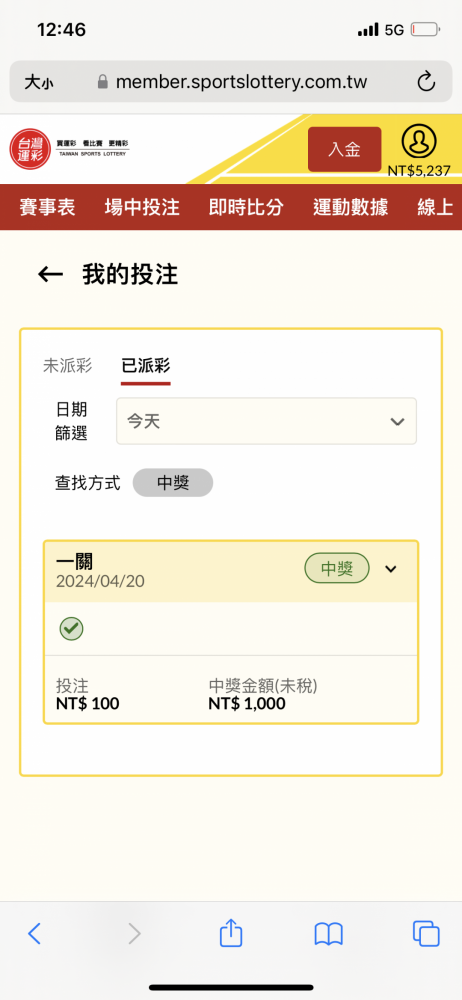The width and height of the screenshot is (462, 1000).
Task: Open the member account profile icon
Action: click(419, 142)
